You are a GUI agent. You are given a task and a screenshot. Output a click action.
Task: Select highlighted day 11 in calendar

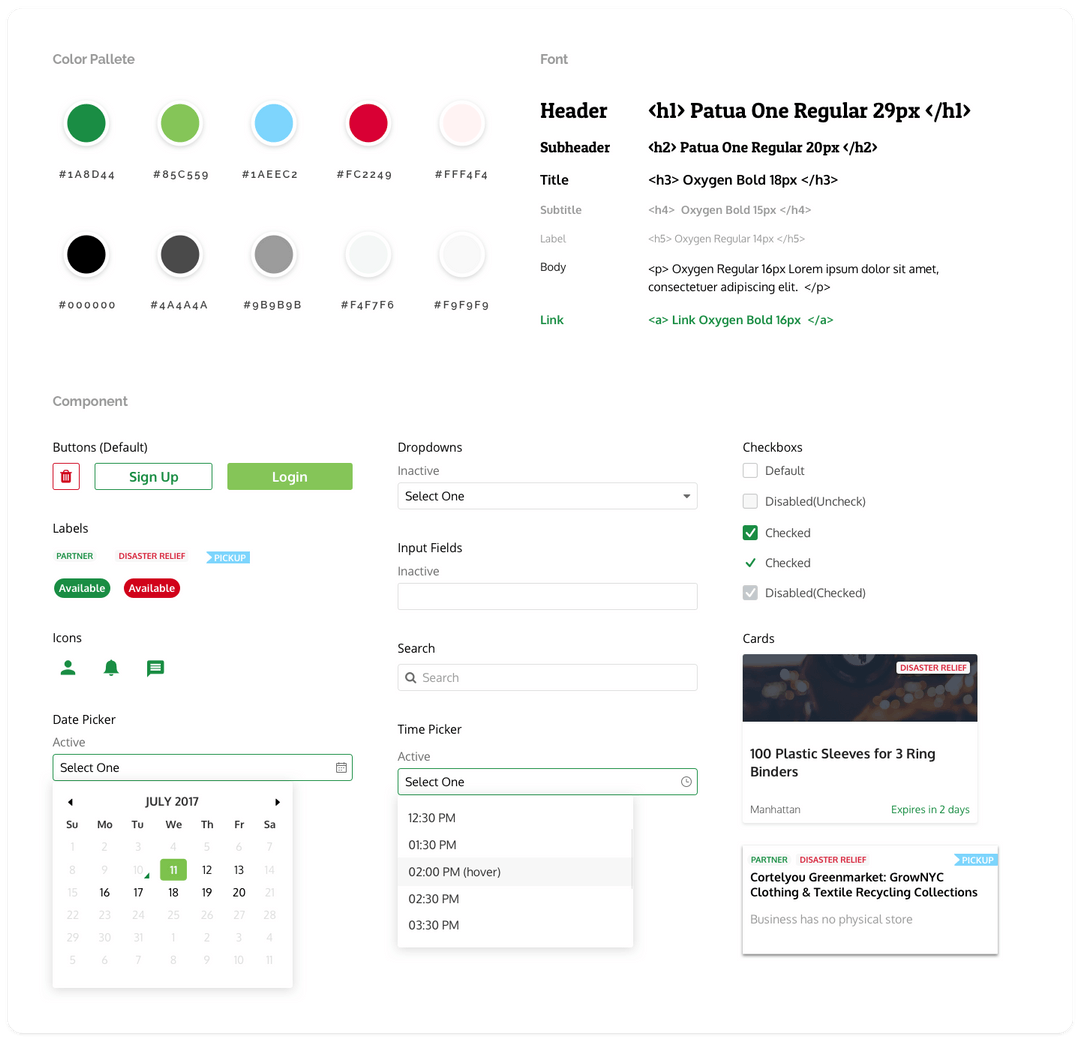coord(173,870)
